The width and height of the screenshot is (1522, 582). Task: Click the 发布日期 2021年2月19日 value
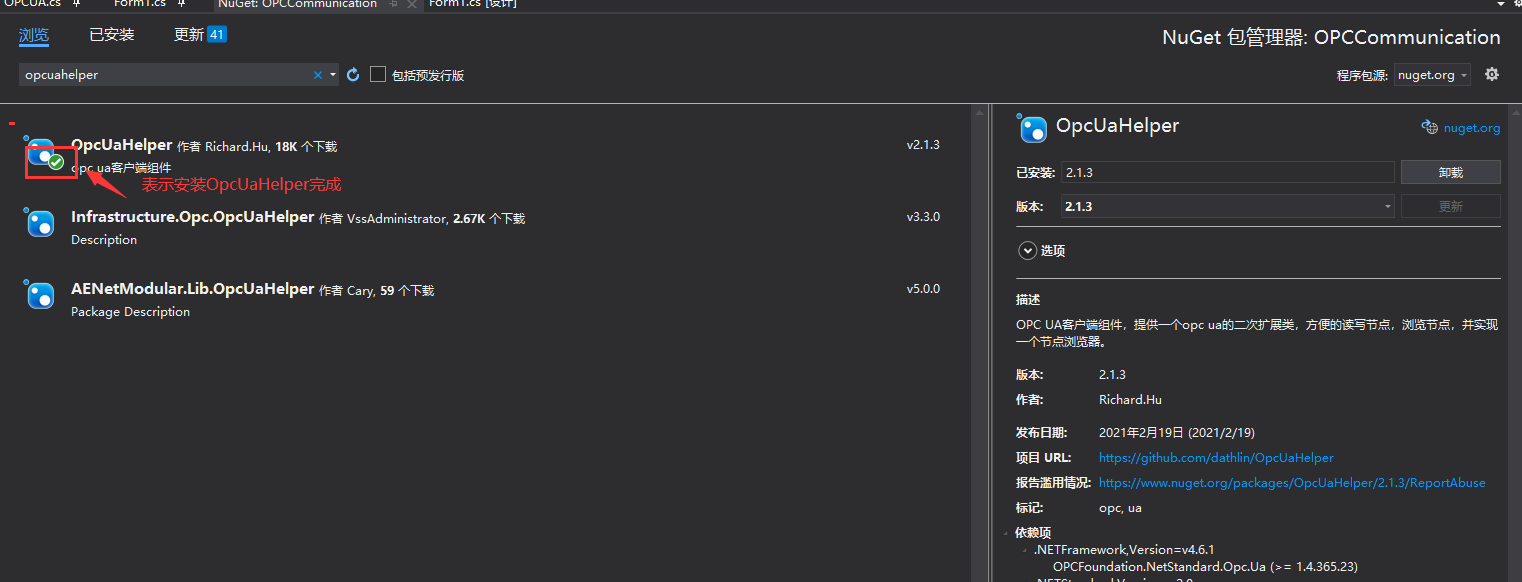[1177, 433]
